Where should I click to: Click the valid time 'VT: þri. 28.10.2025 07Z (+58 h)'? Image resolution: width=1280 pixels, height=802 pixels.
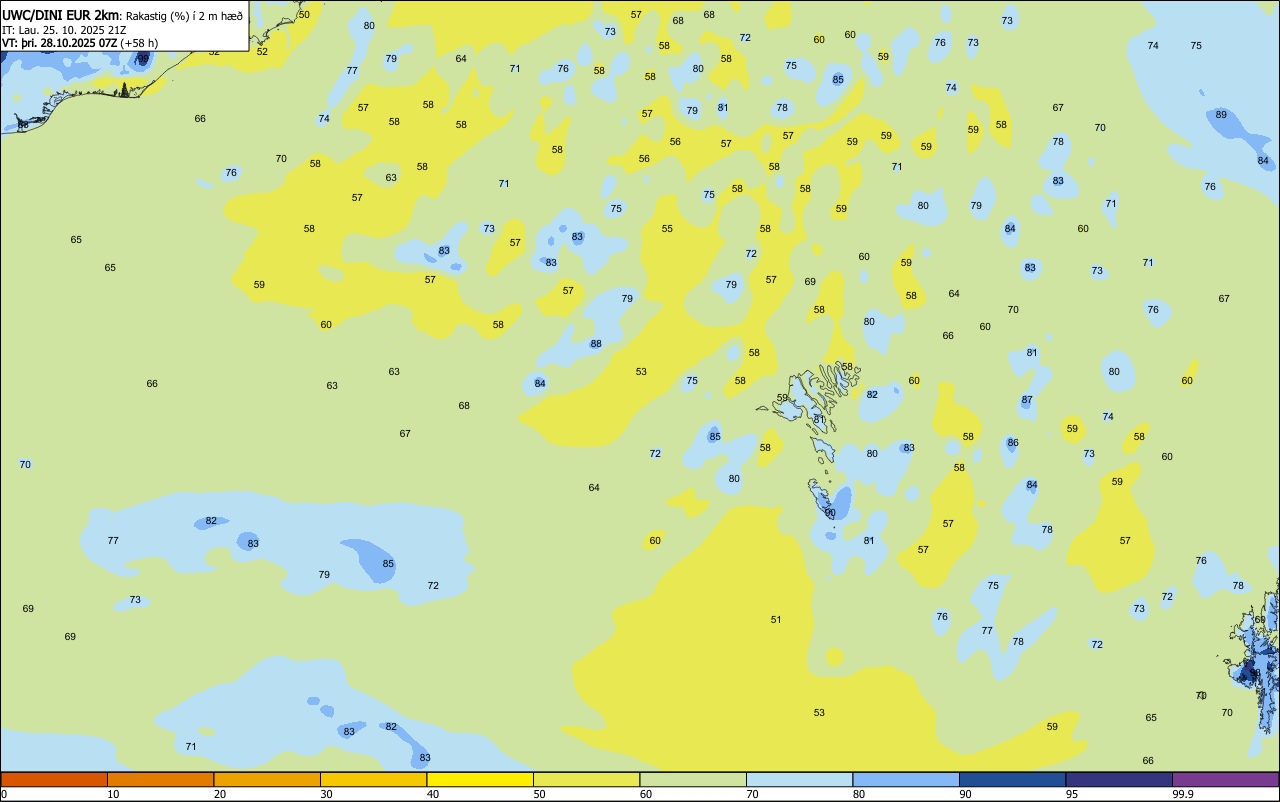click(80, 43)
